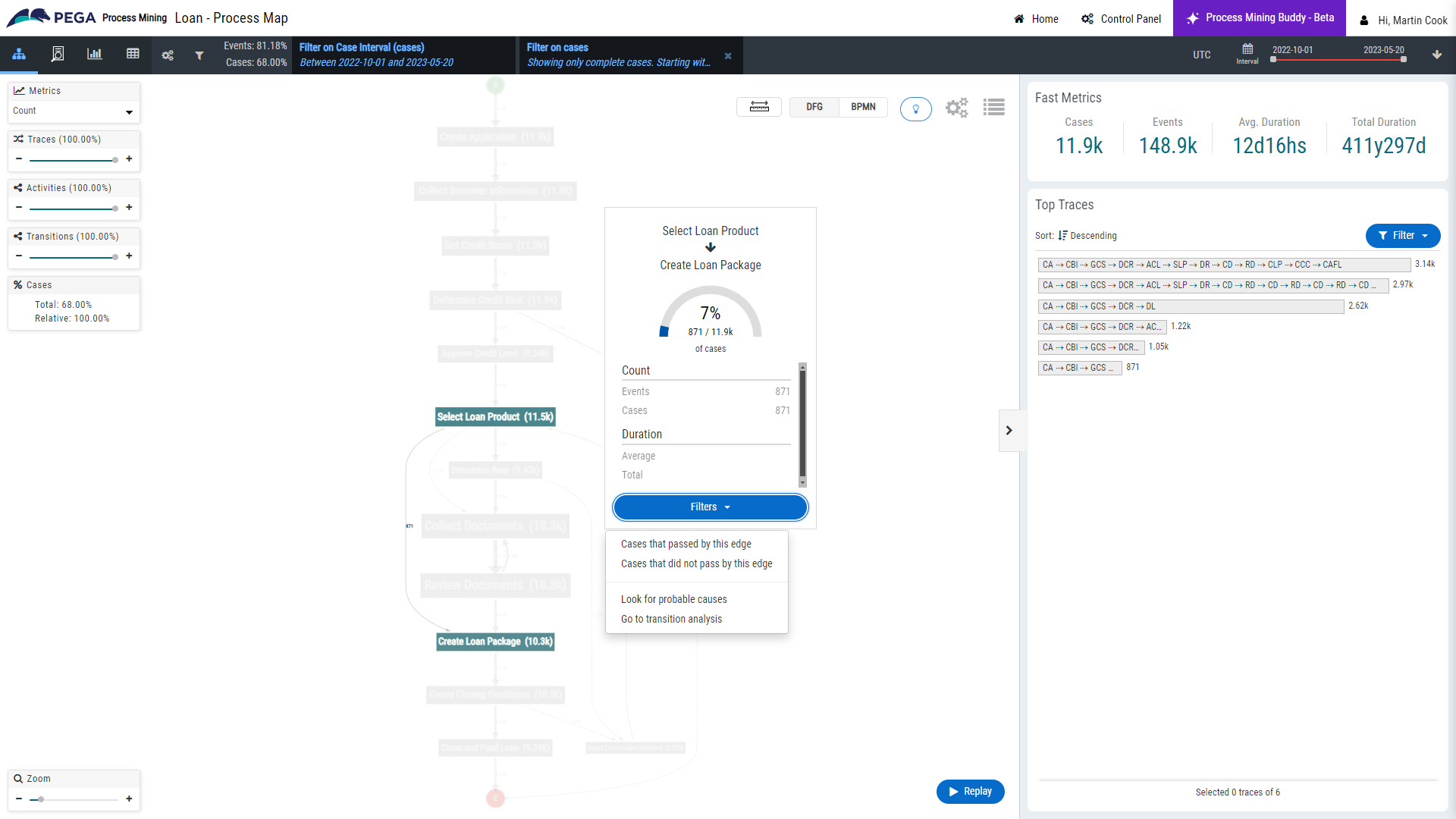Decrease Activities with minus button
The height and width of the screenshot is (819, 1456).
tap(19, 208)
